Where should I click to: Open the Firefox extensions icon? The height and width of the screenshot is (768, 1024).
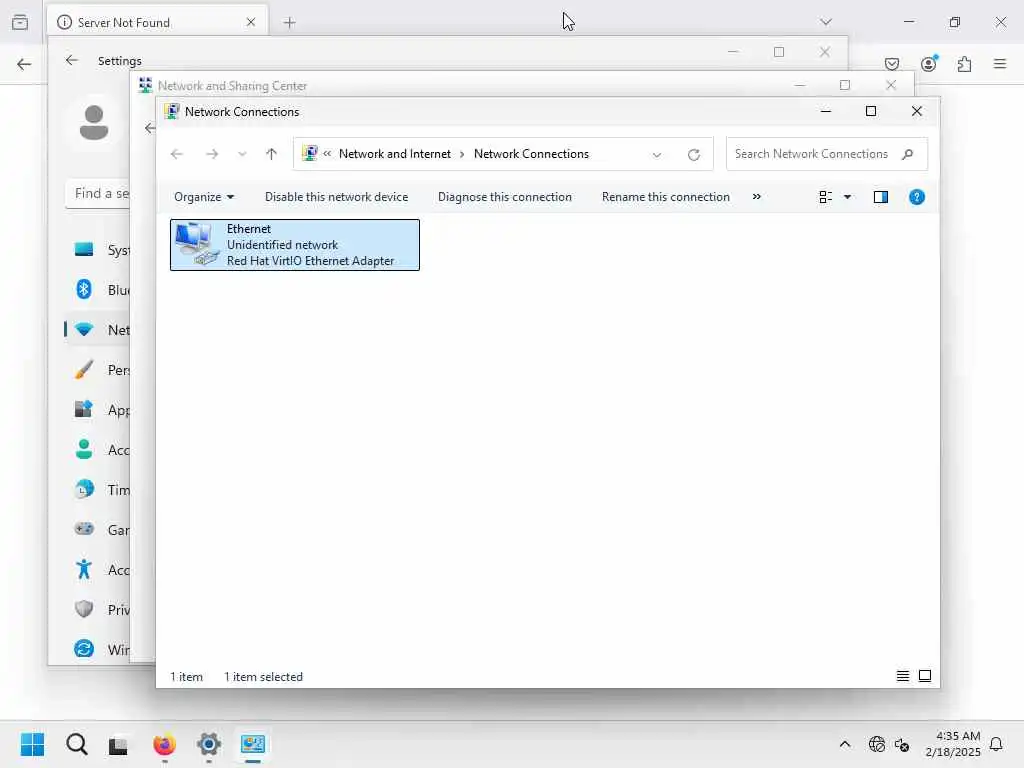pyautogui.click(x=964, y=64)
